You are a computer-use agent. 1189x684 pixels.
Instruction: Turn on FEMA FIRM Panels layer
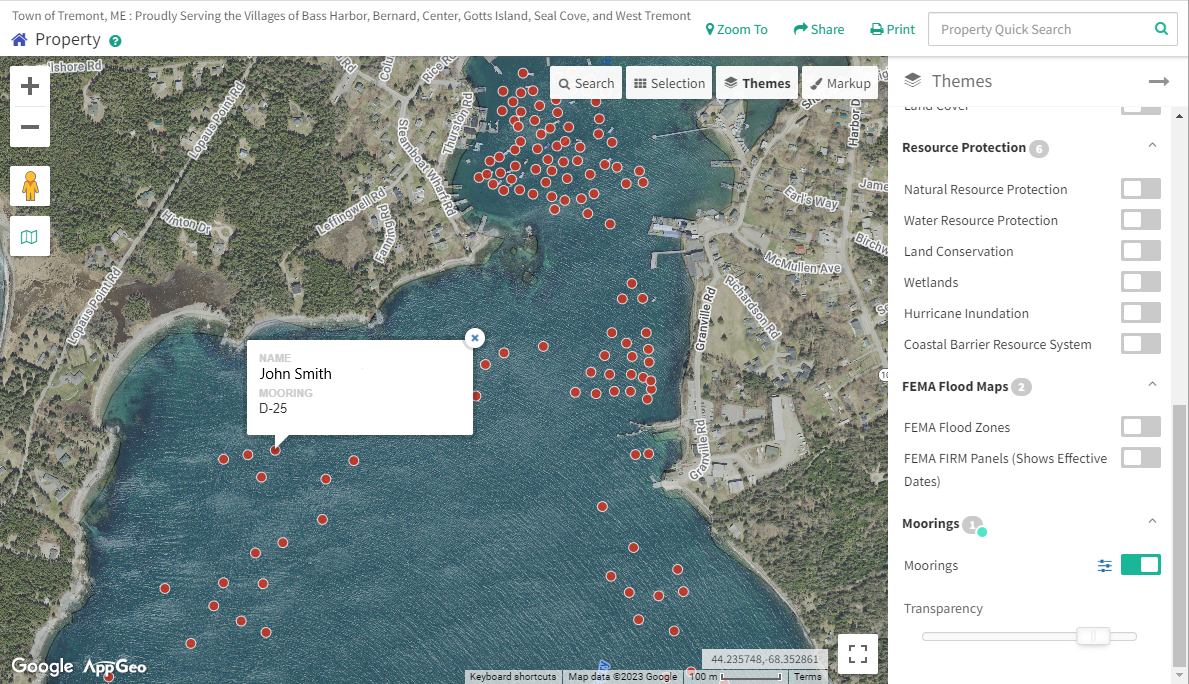point(1140,457)
